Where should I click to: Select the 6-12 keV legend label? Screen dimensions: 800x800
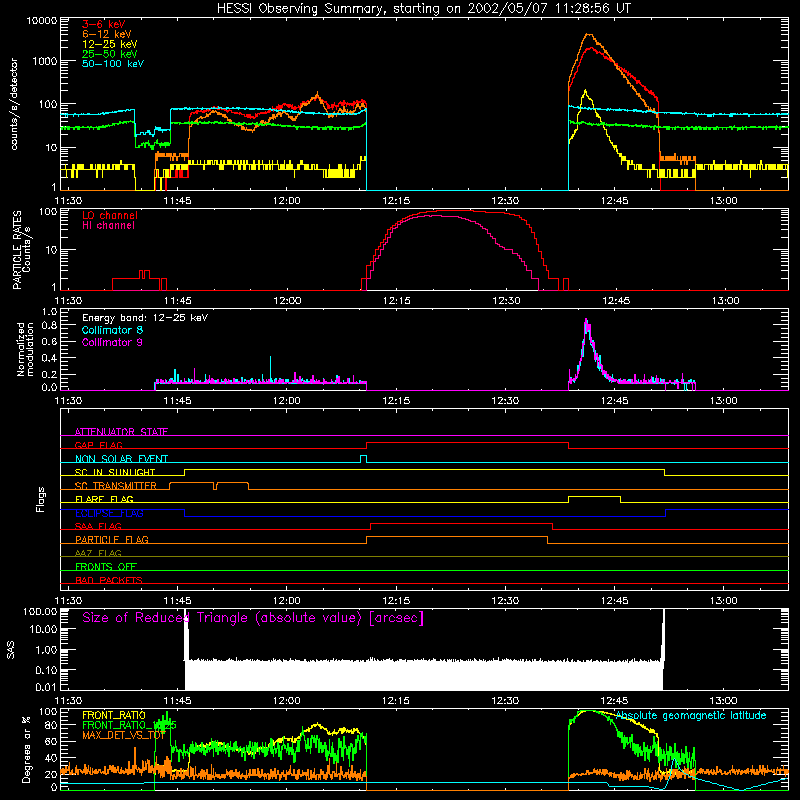pyautogui.click(x=107, y=34)
